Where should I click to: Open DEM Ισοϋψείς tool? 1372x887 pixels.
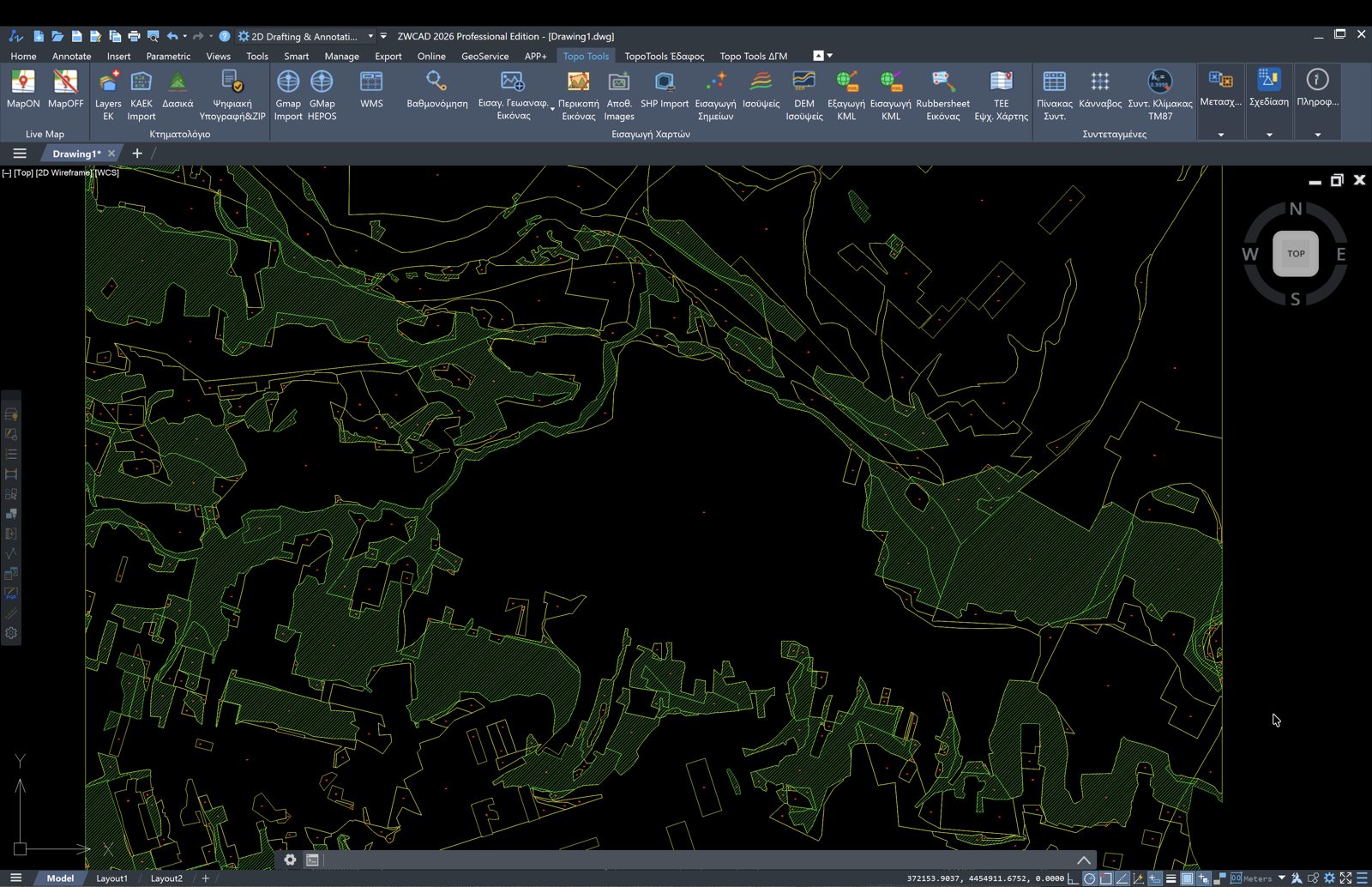[x=804, y=95]
